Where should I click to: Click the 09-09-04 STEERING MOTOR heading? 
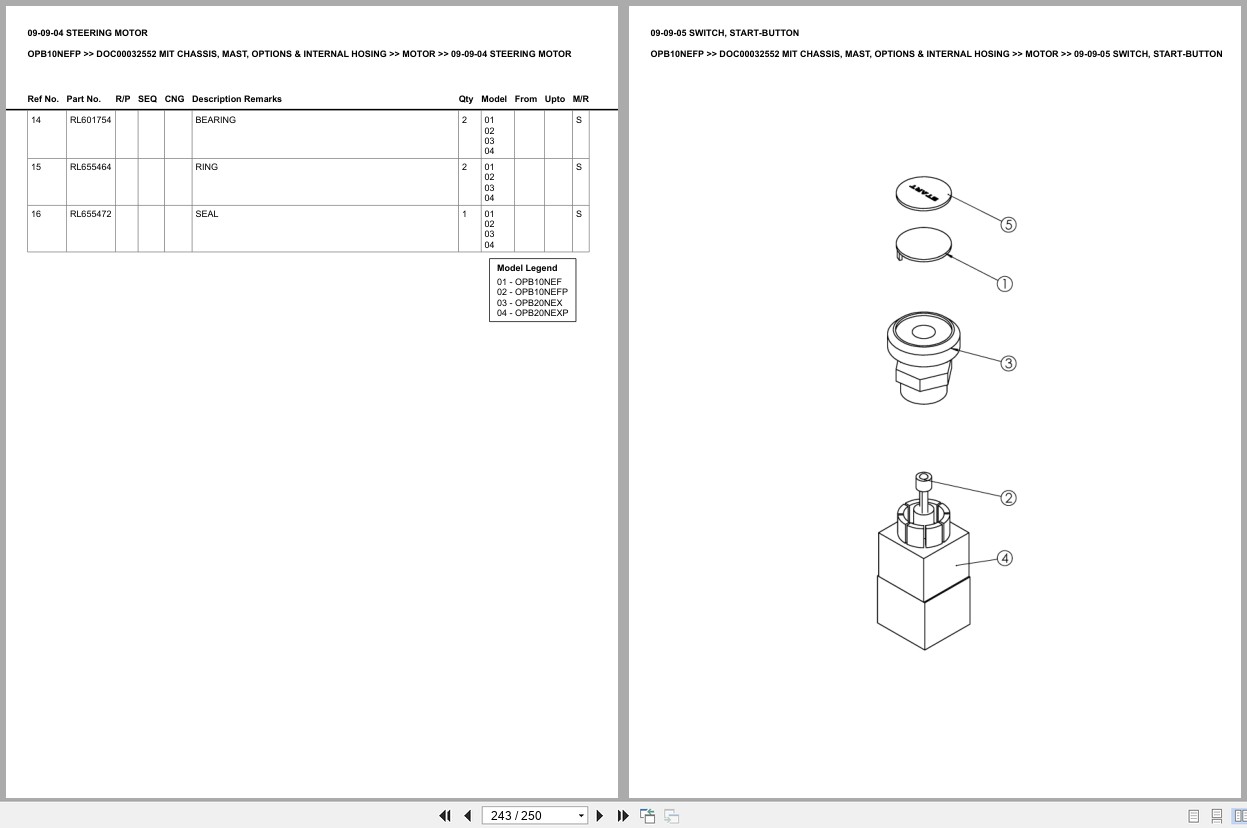pyautogui.click(x=87, y=33)
